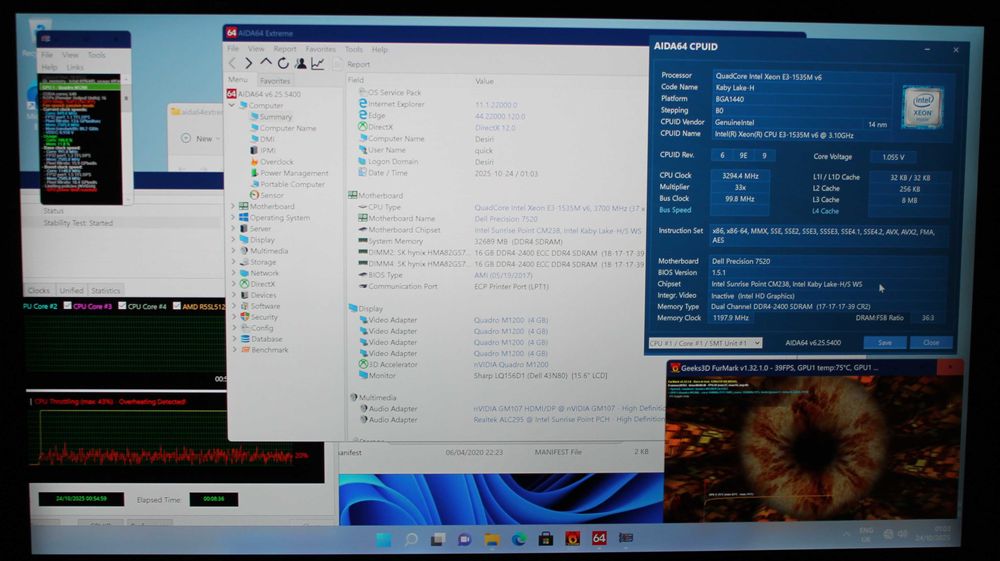Expand the Benchmark tree node
This screenshot has width=1000, height=561.
tap(233, 350)
